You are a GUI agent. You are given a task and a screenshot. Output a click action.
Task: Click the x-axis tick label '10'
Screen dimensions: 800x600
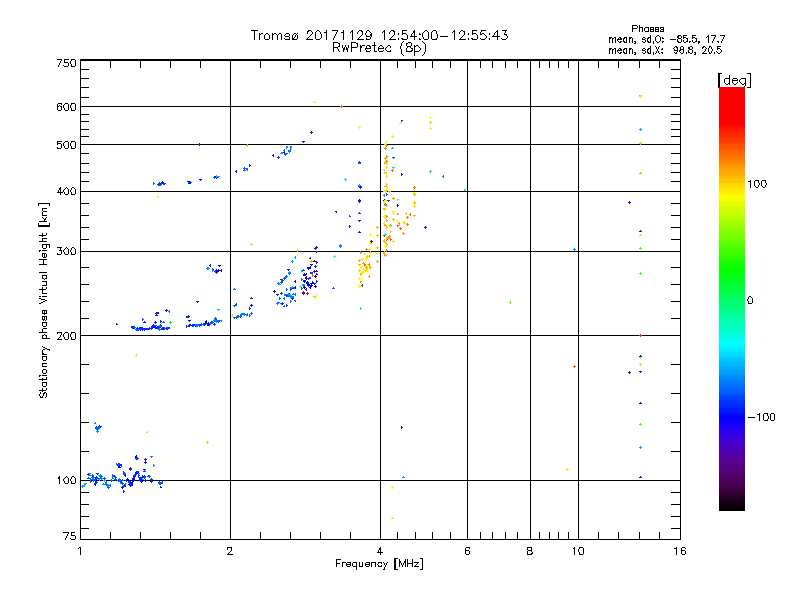(578, 551)
